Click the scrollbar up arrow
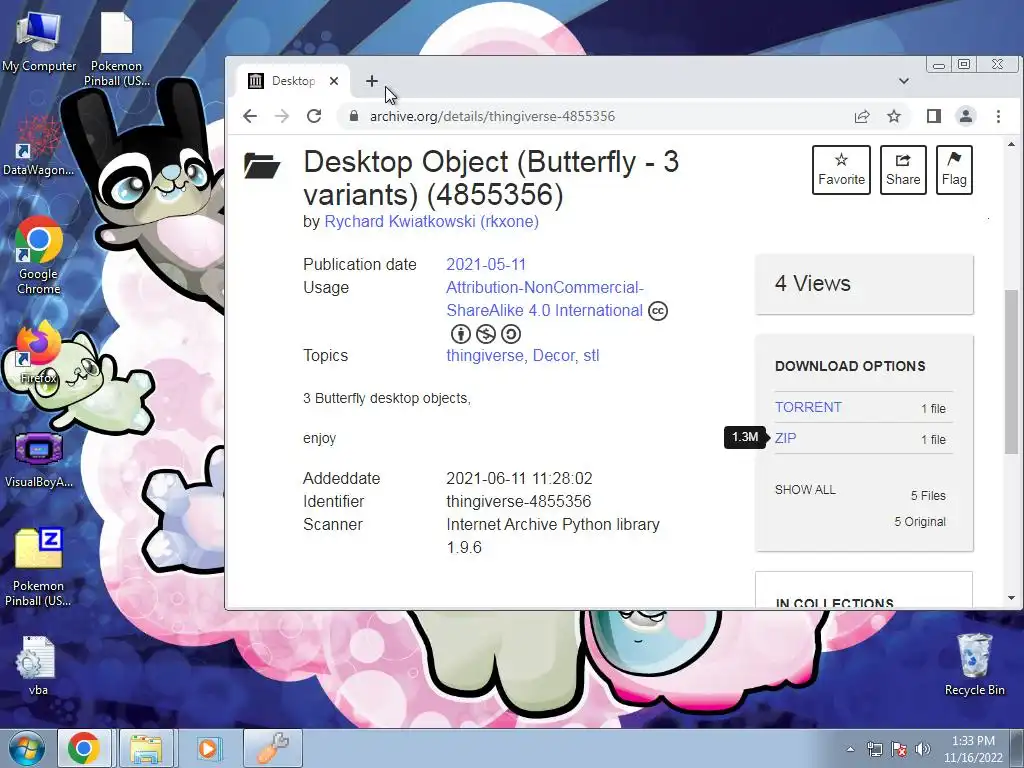 pos(1011,144)
